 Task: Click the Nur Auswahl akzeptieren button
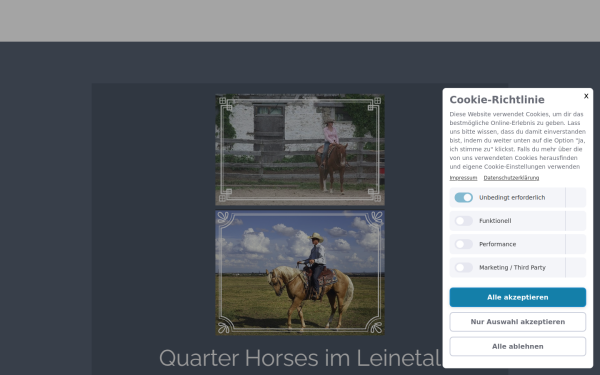[517, 322]
